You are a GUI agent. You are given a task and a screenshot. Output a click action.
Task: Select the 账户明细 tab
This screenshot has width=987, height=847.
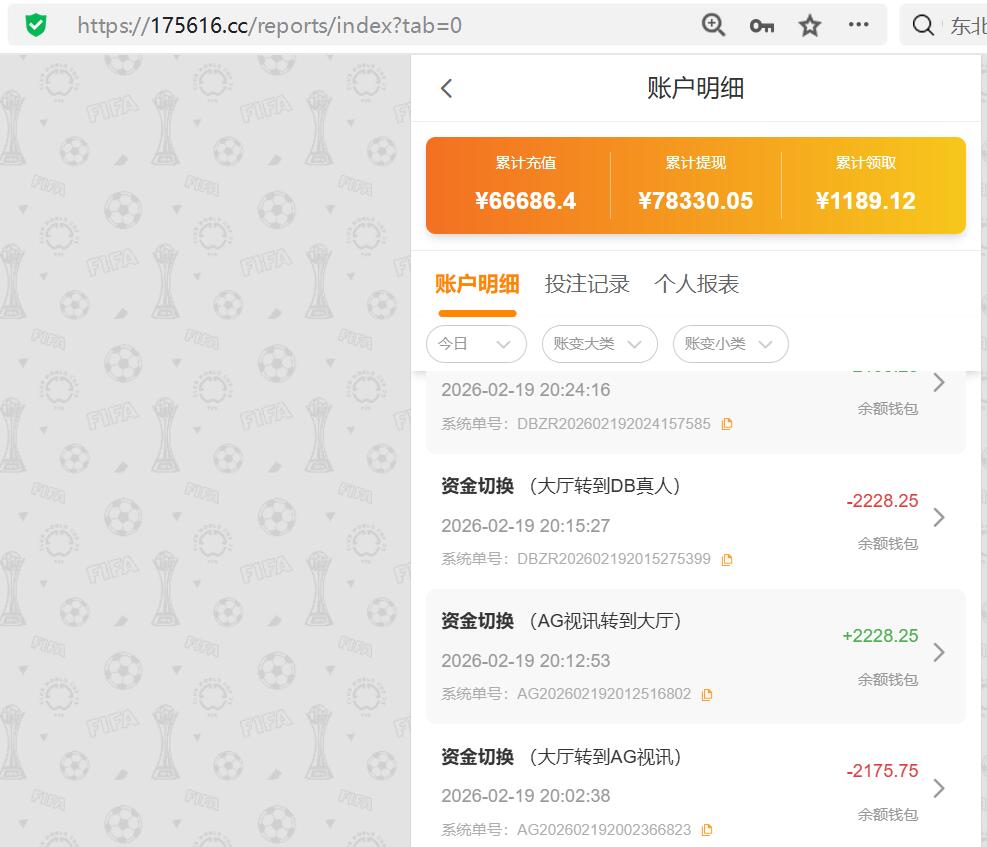point(477,284)
